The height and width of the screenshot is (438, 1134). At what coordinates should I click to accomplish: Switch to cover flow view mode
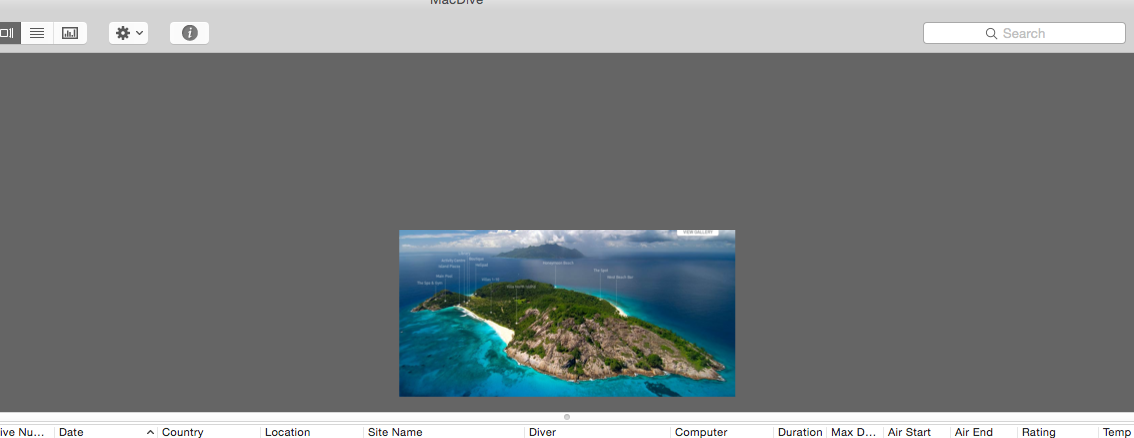tap(8, 33)
